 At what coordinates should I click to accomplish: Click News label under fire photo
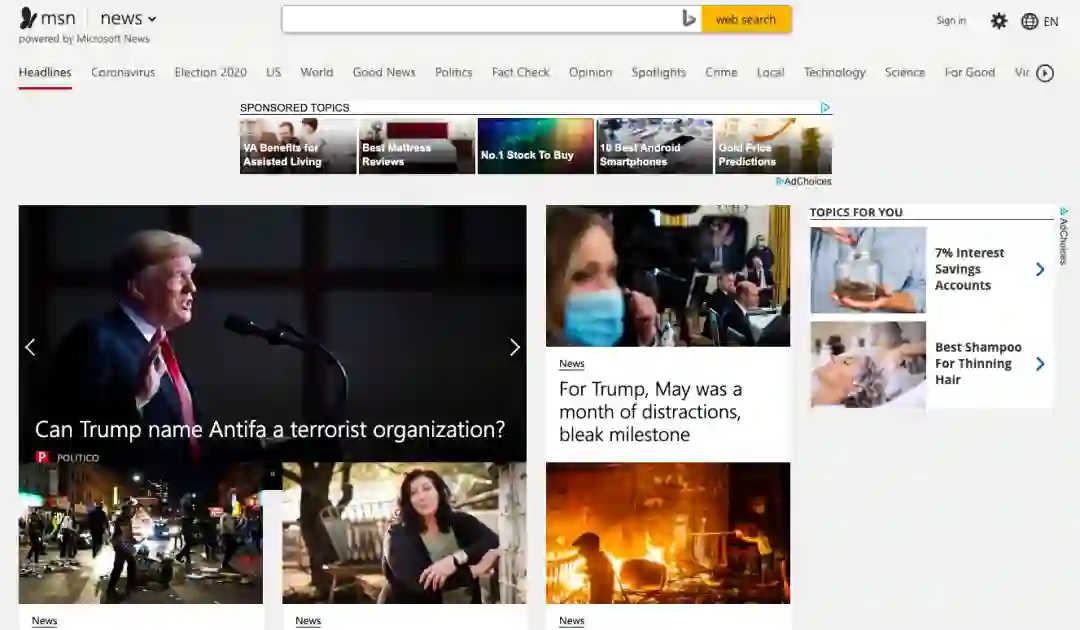(572, 620)
